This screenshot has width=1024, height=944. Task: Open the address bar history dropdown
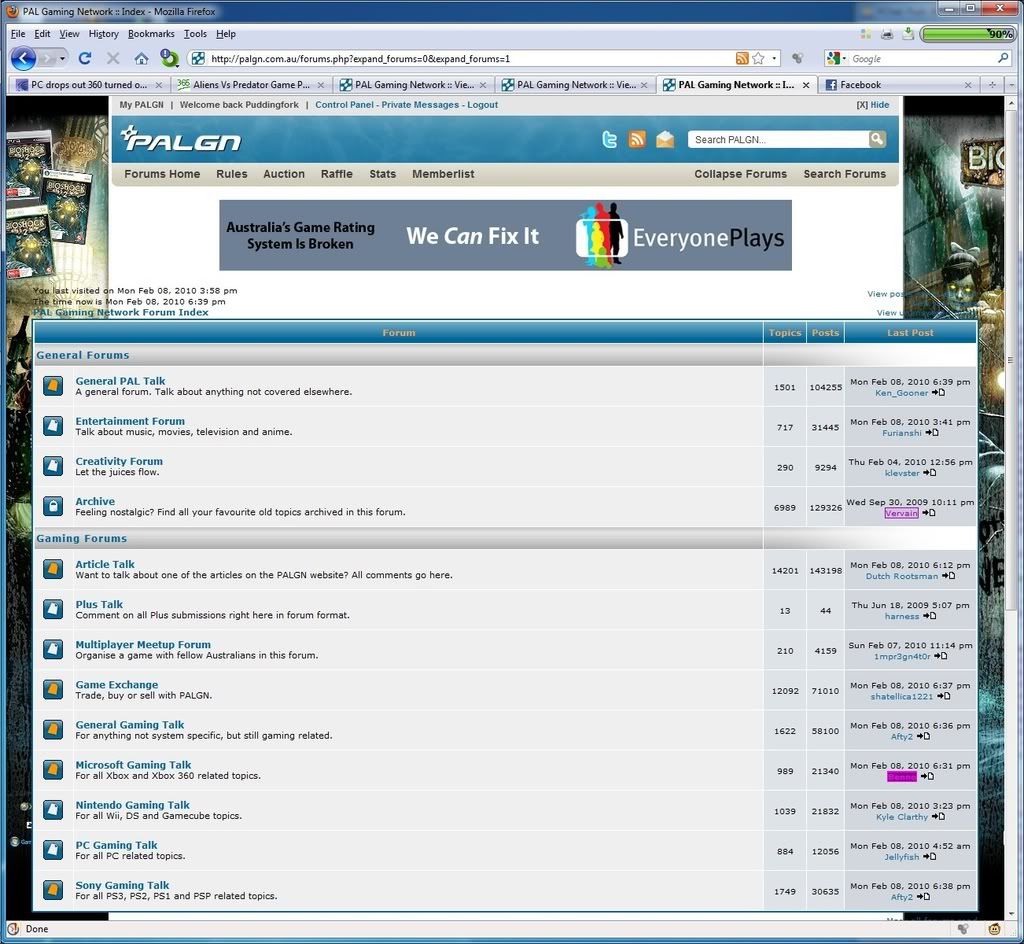pos(774,59)
